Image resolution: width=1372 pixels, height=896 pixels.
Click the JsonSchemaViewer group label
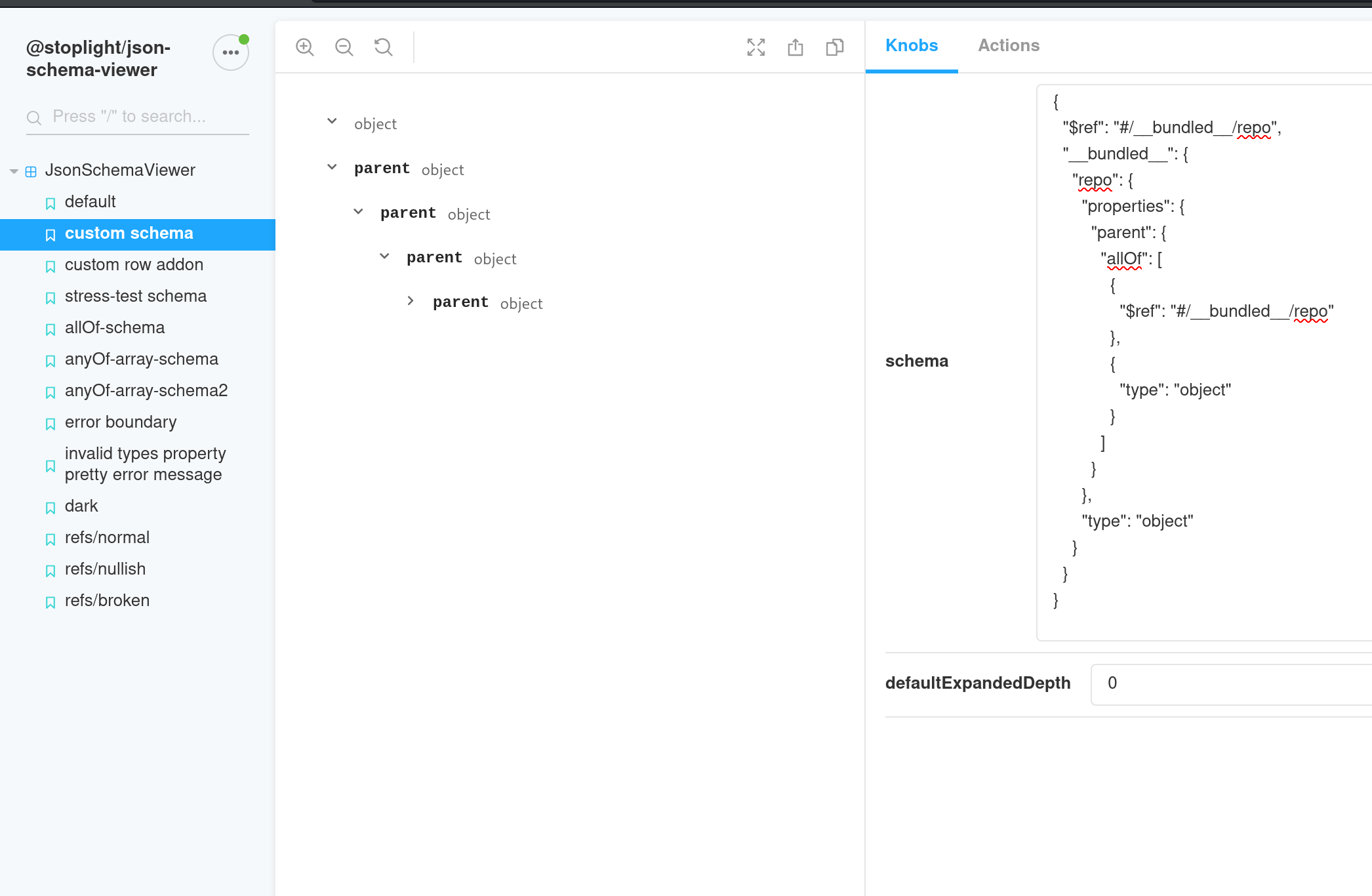coord(120,171)
